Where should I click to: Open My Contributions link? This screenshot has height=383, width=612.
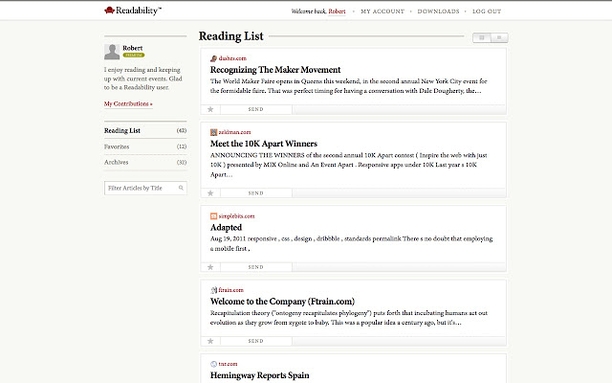(128, 104)
